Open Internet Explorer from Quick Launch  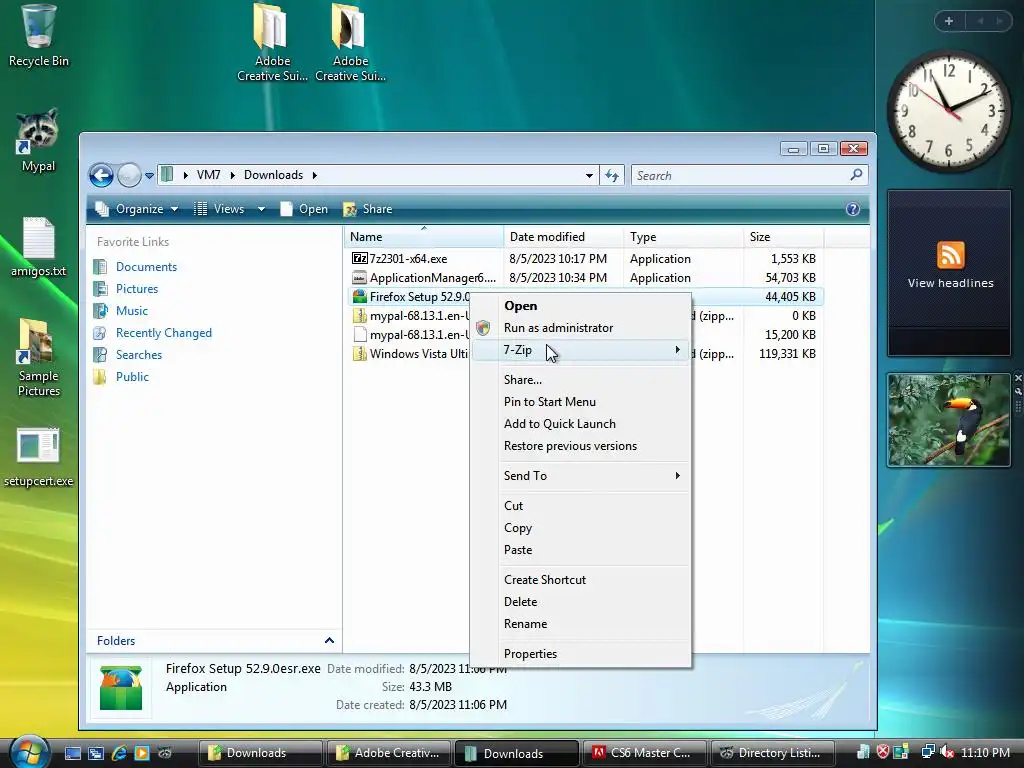119,753
